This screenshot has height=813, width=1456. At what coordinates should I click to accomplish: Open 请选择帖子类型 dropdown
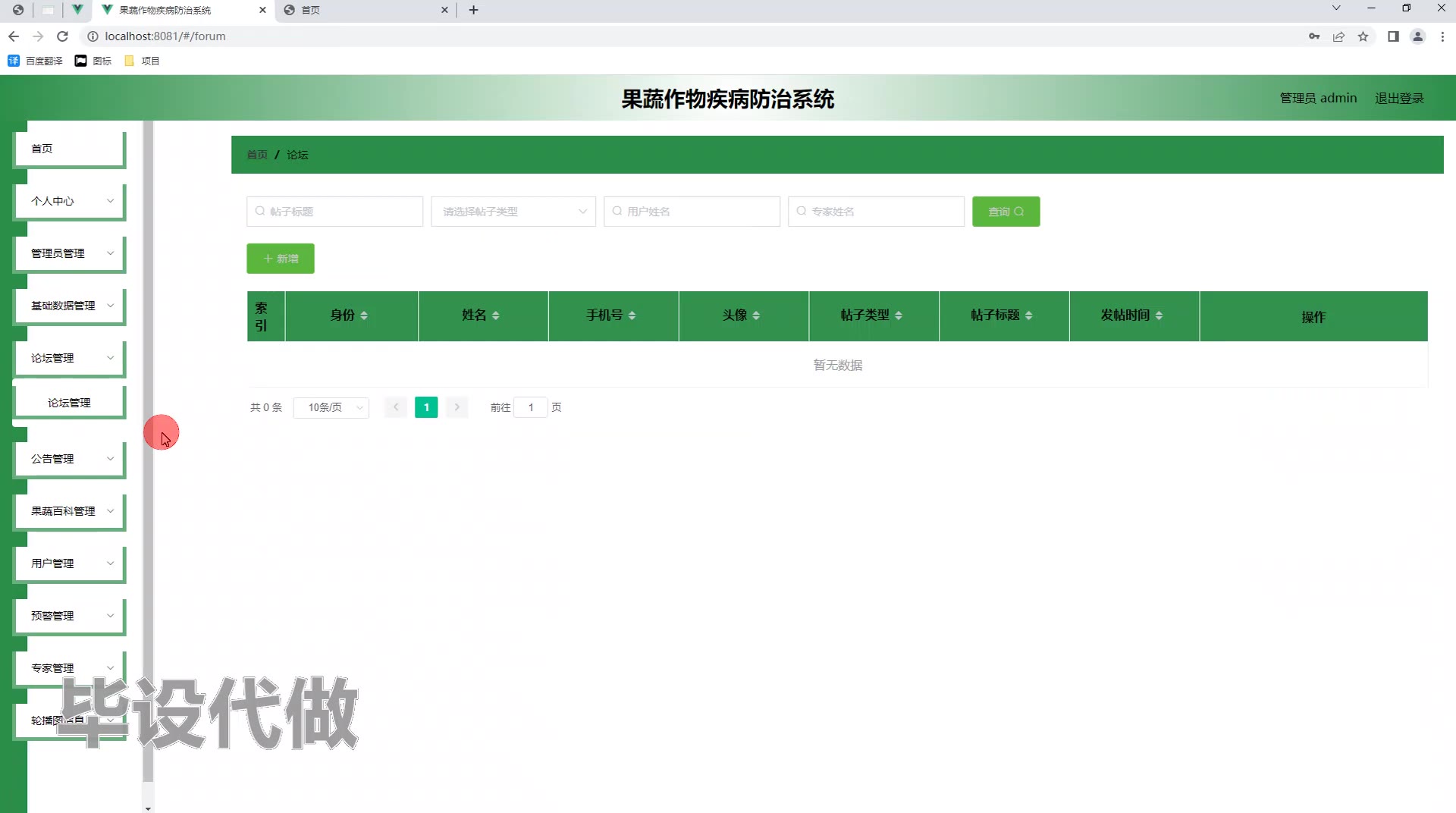(513, 212)
